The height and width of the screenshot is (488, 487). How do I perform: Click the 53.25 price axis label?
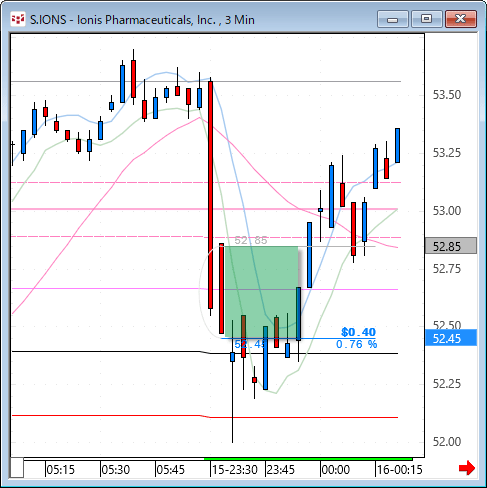point(447,153)
